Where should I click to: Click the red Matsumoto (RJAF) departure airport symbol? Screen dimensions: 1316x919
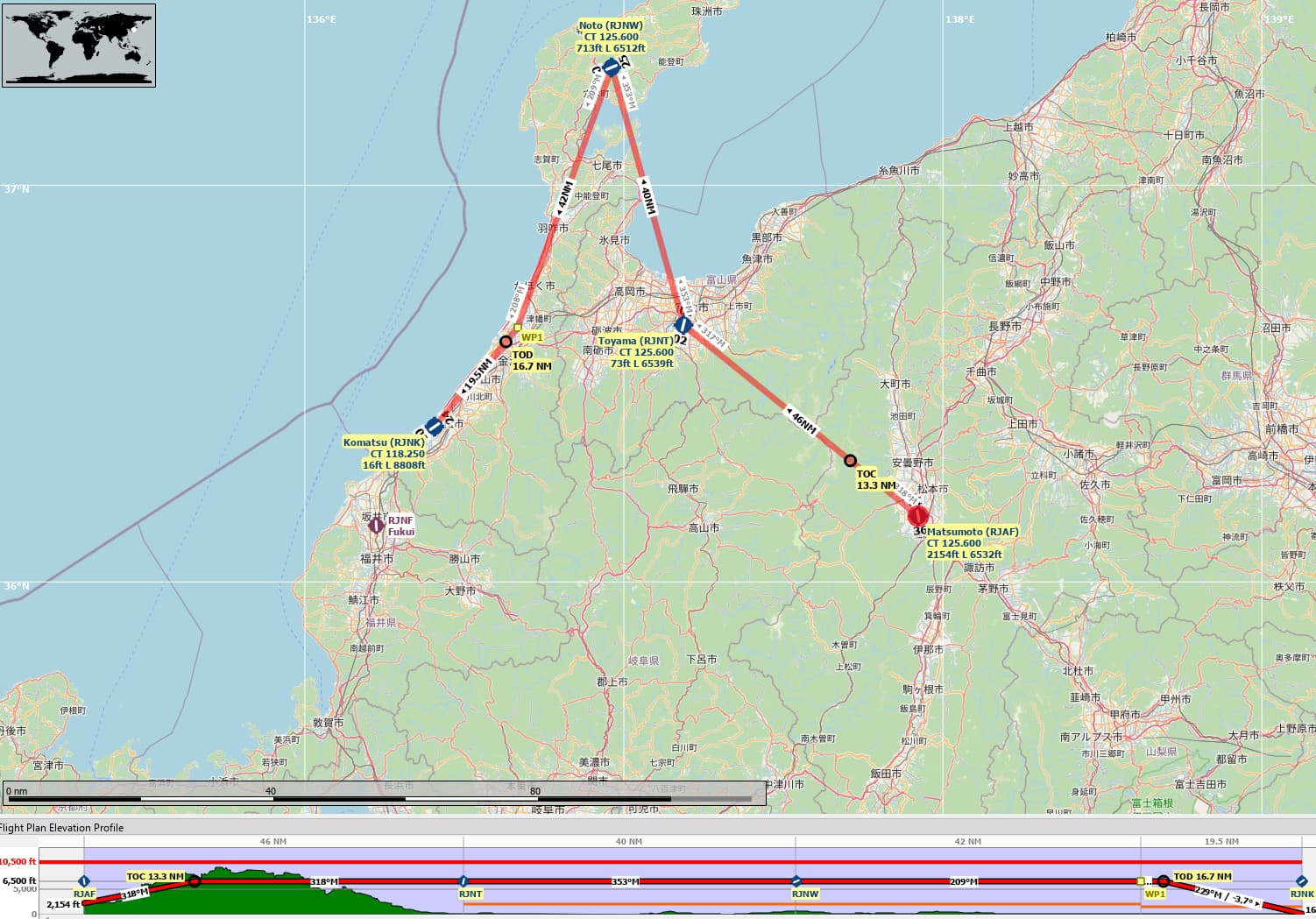tap(917, 516)
